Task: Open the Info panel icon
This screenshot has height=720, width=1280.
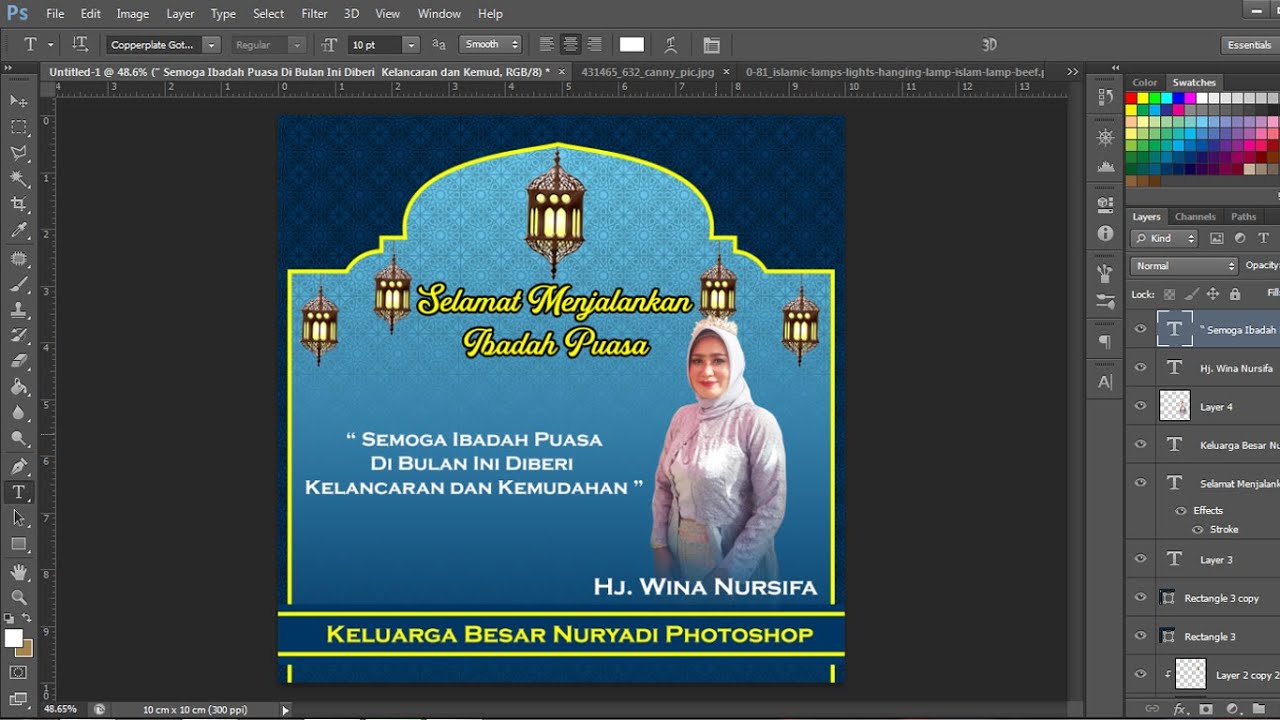Action: click(x=1105, y=233)
